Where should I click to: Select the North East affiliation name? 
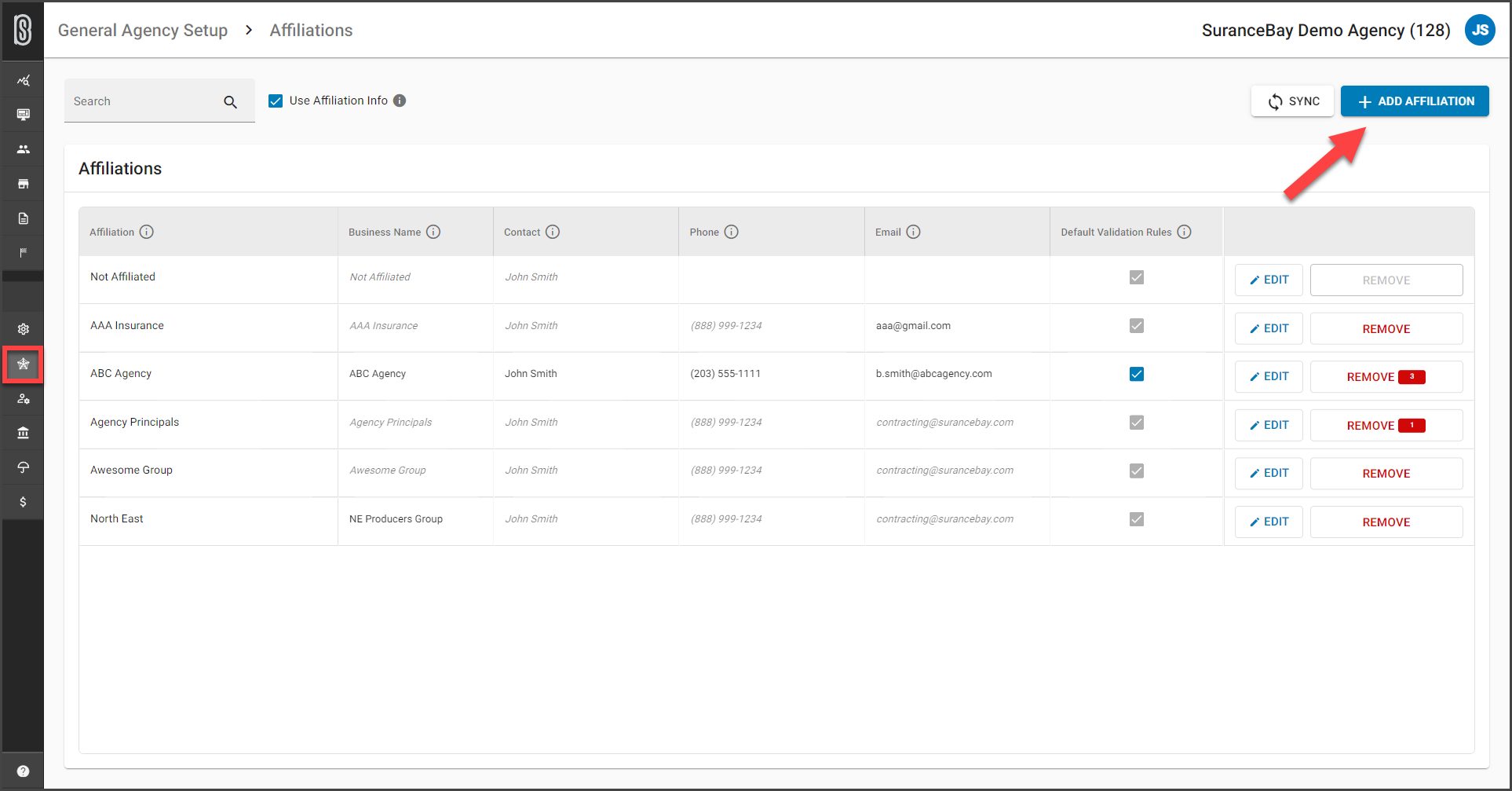[x=116, y=518]
